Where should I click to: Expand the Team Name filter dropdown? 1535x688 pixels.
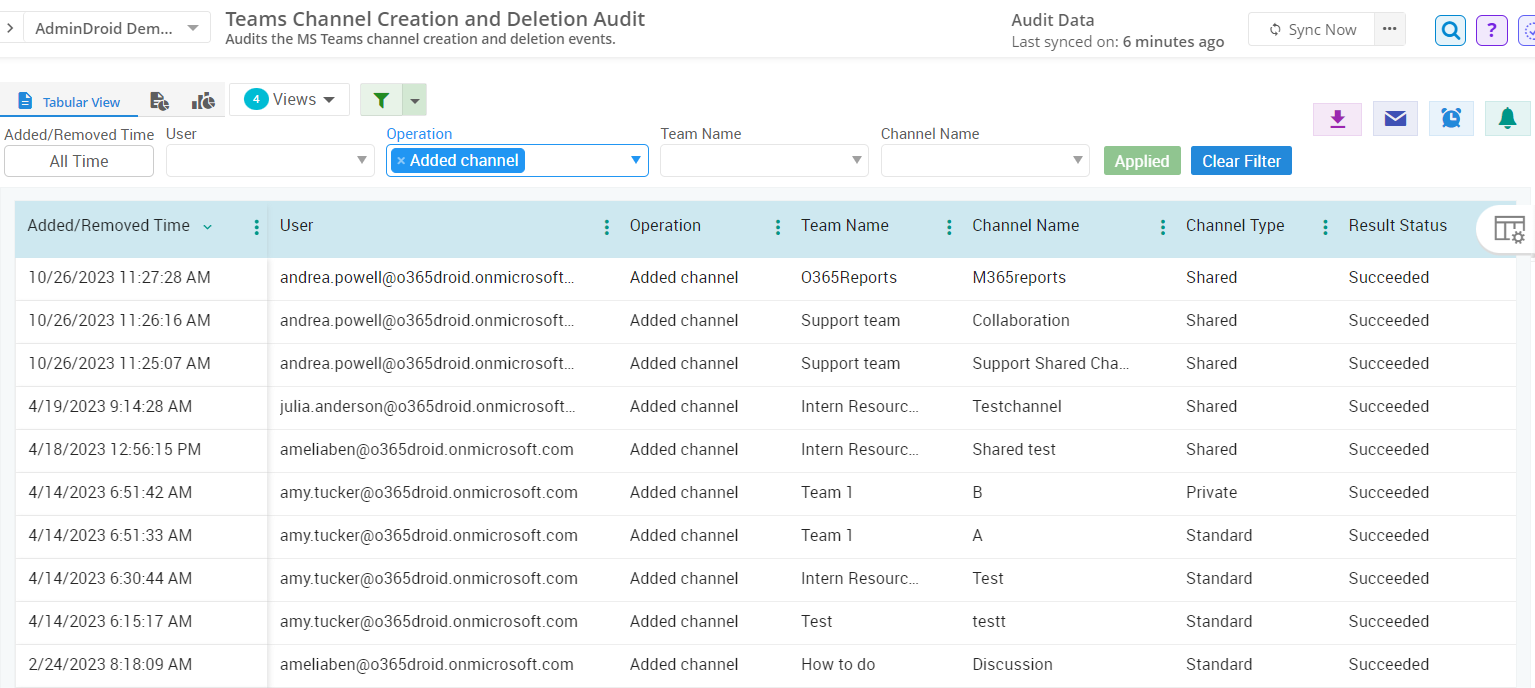coord(856,160)
